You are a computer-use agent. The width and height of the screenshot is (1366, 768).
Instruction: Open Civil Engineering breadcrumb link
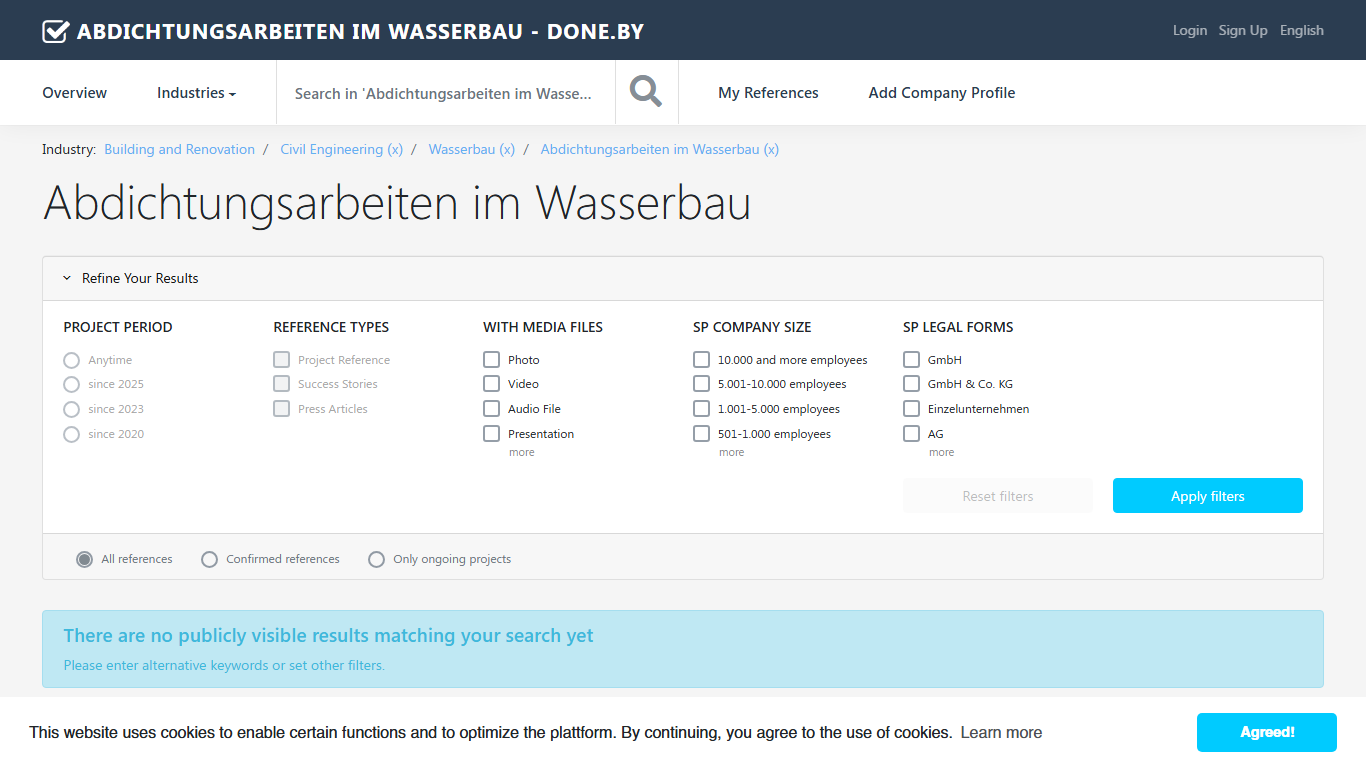(341, 149)
